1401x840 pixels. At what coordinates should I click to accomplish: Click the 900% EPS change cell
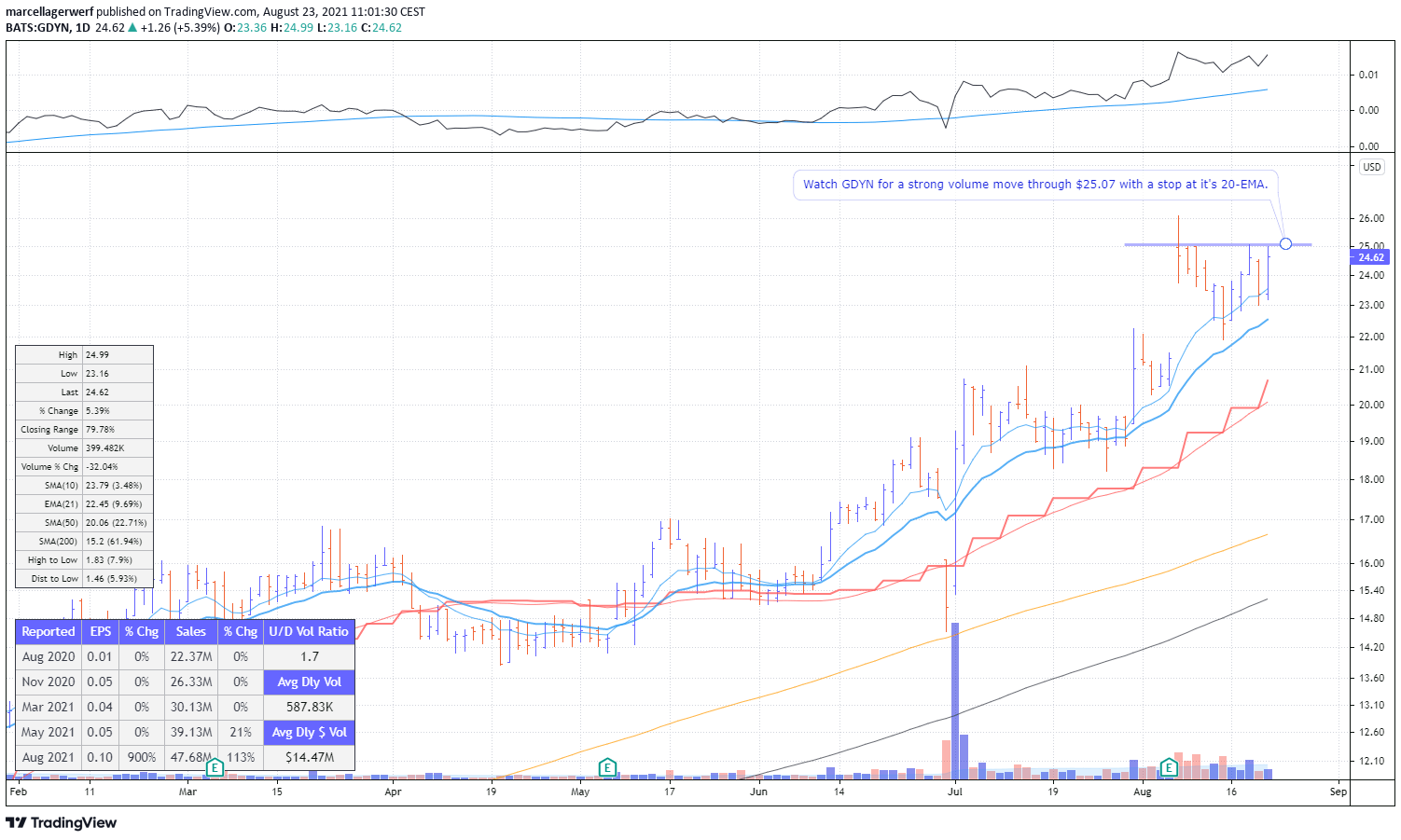click(x=142, y=757)
